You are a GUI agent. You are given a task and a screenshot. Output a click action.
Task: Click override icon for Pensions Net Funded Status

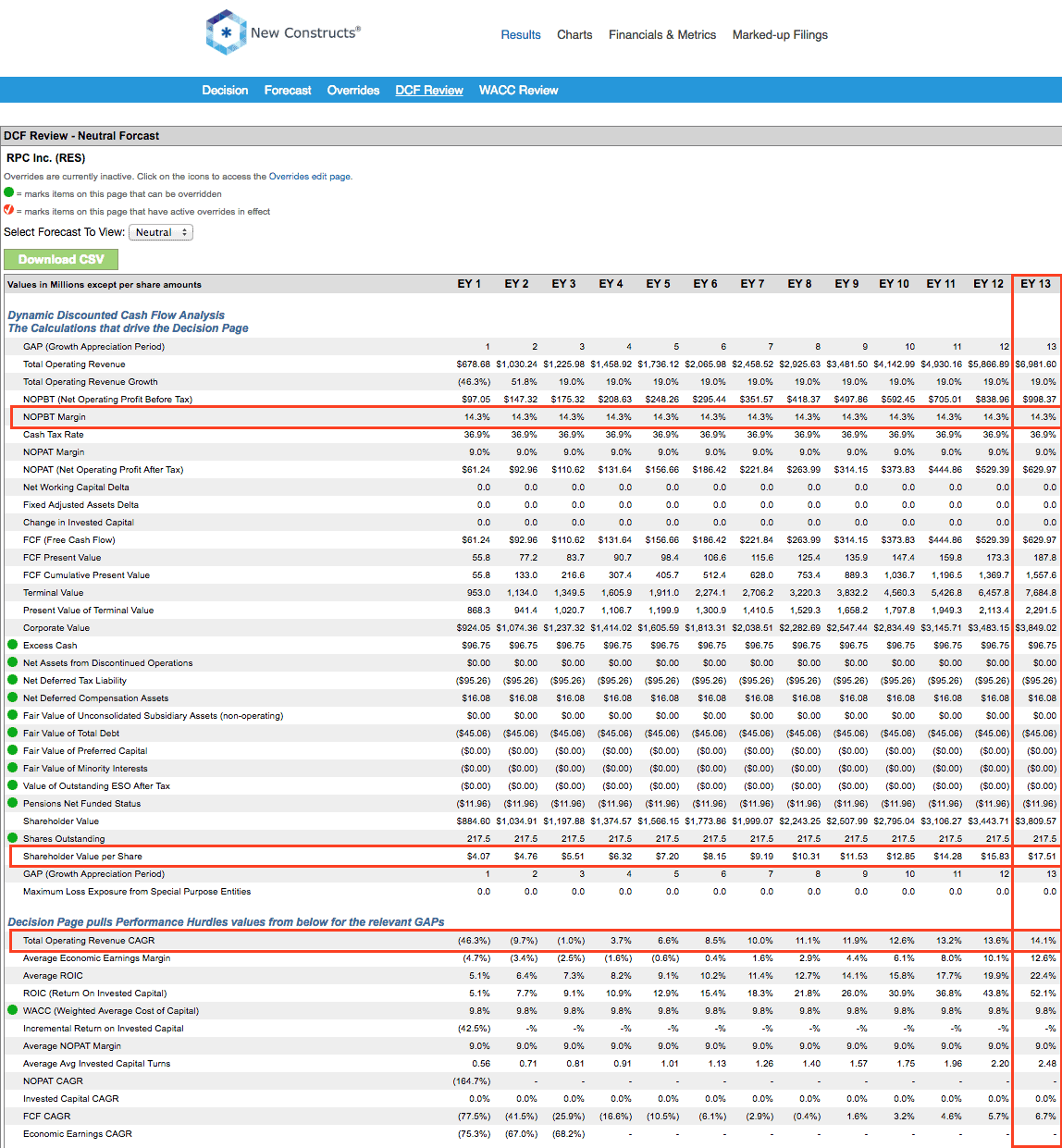13,803
